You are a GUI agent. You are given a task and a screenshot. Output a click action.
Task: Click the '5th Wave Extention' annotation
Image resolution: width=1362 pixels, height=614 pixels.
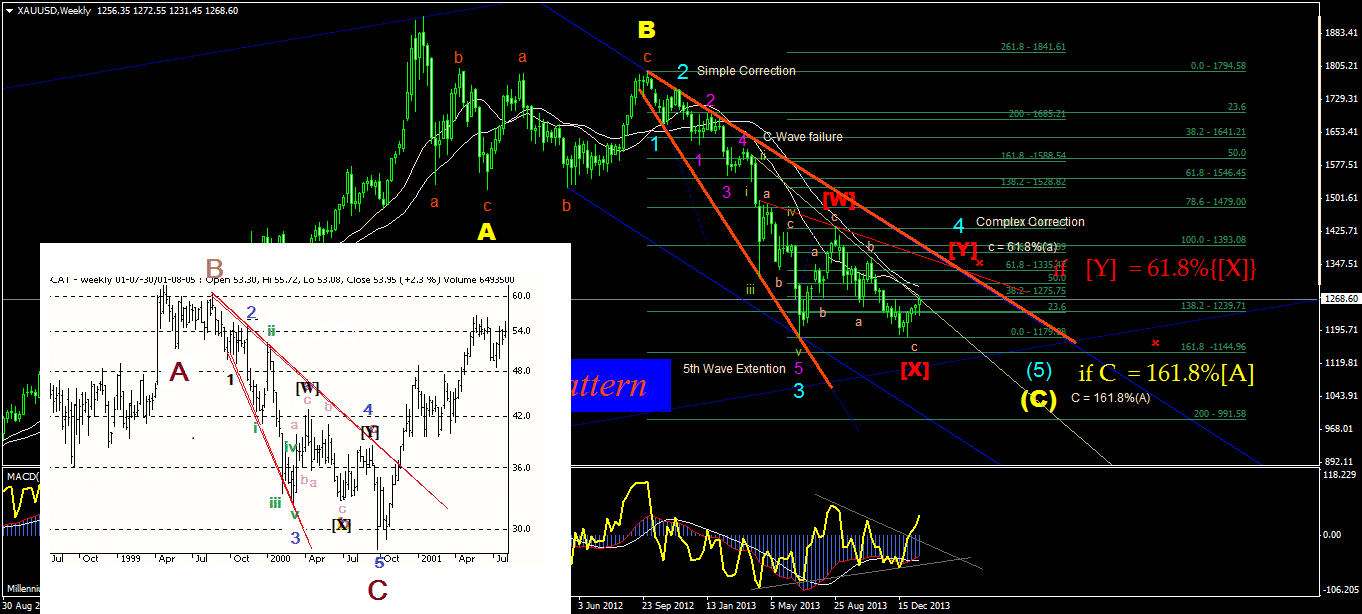[x=734, y=369]
